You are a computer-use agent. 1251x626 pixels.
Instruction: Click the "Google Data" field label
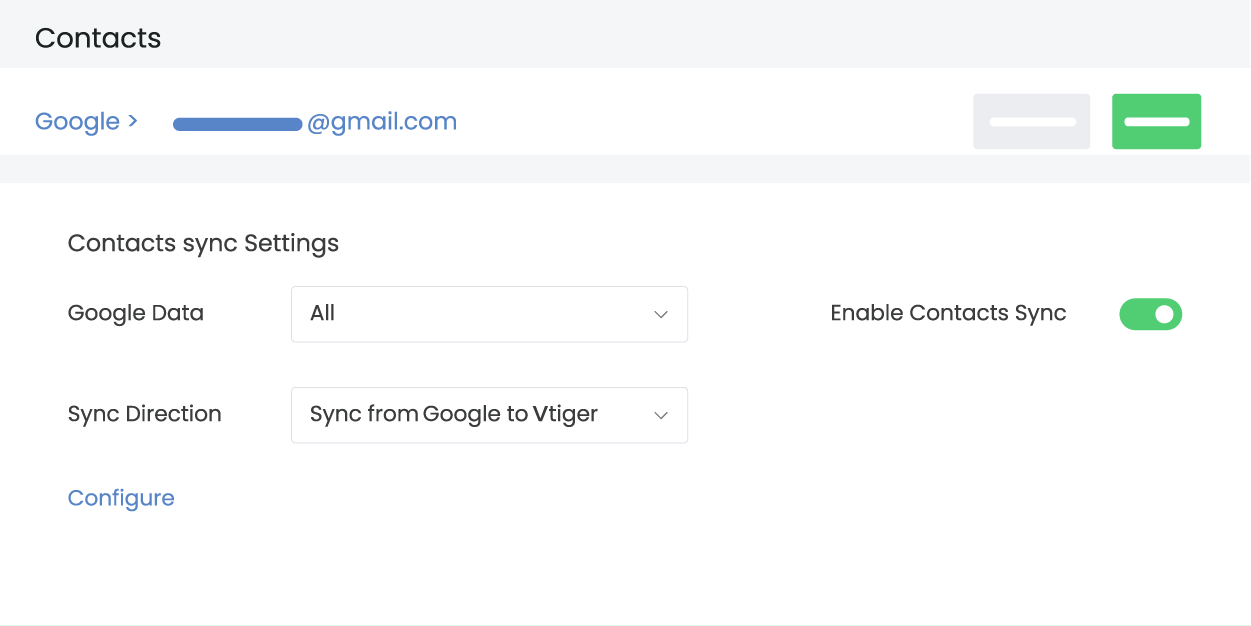(x=136, y=314)
